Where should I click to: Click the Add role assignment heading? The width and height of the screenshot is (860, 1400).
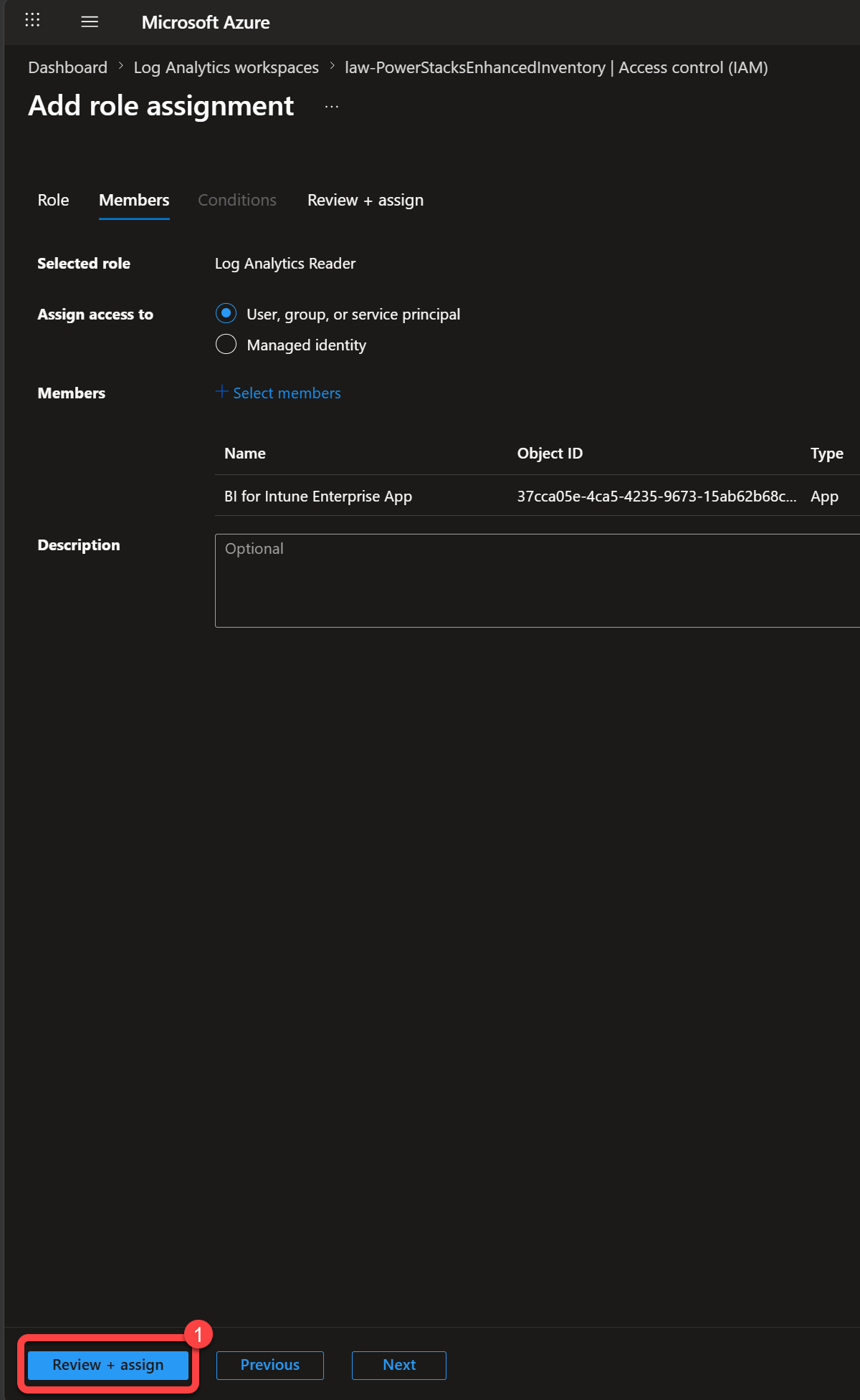pos(161,106)
